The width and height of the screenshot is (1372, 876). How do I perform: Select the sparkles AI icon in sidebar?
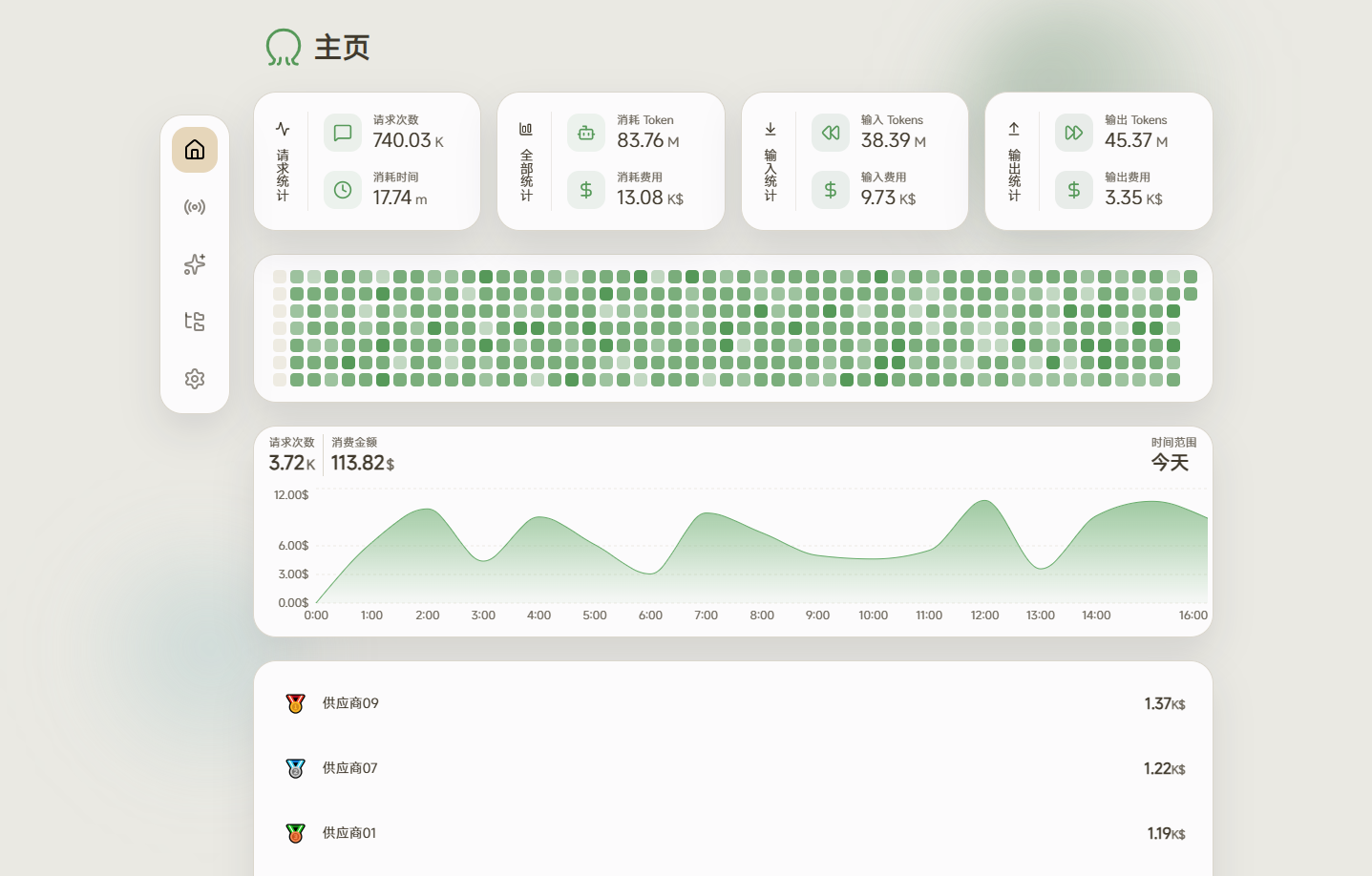click(195, 264)
